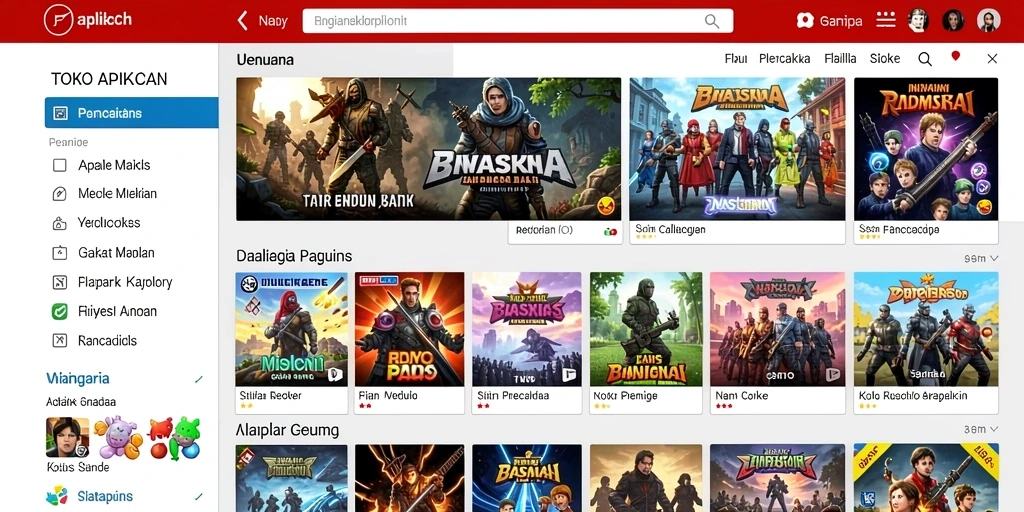Click the emoji badge on the Binaskna banner
The image size is (1024, 512).
pos(607,207)
